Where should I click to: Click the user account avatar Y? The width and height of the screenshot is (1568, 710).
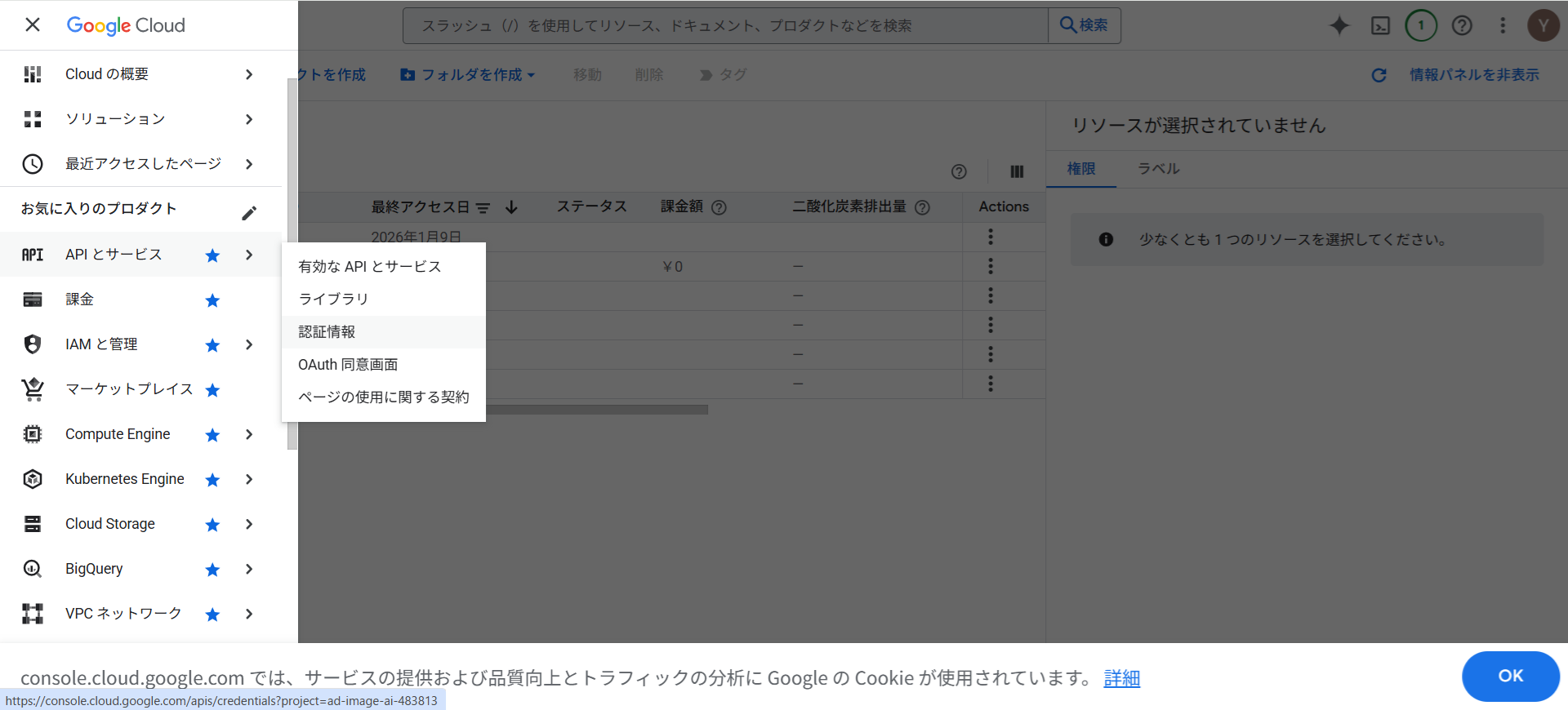(1543, 25)
